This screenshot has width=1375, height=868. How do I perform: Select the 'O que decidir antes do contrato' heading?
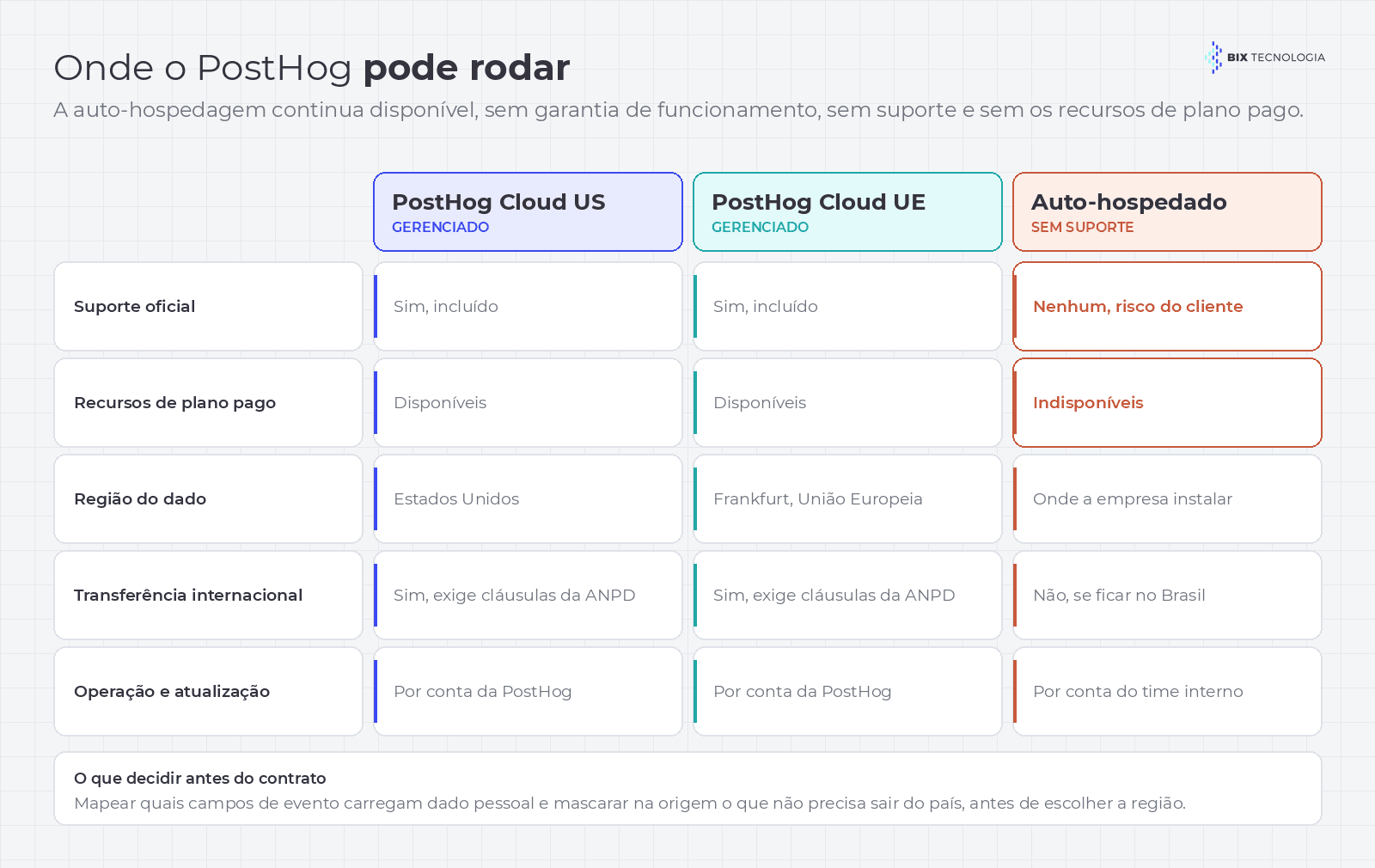coord(200,778)
